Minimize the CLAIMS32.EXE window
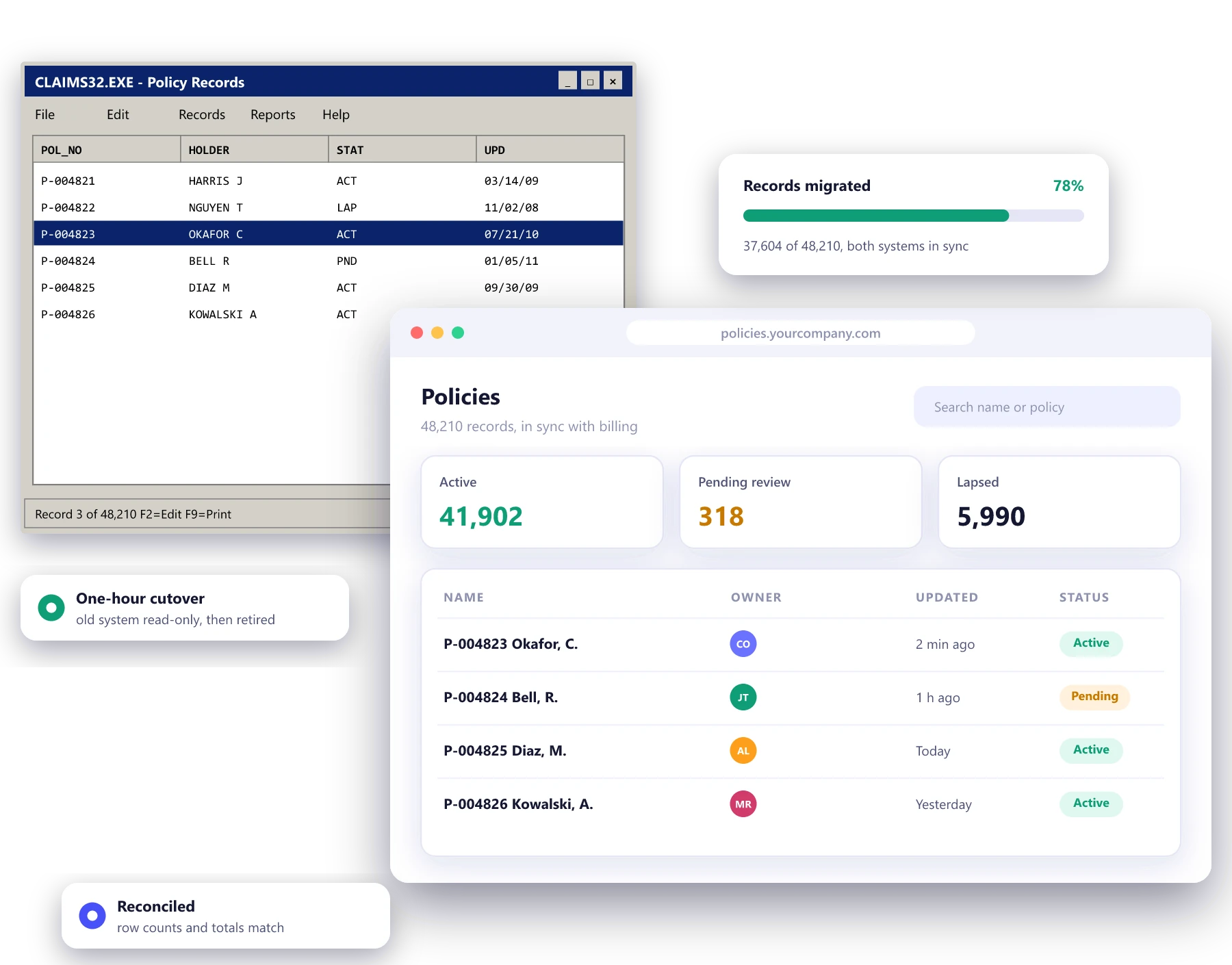The image size is (1232, 965). (567, 81)
